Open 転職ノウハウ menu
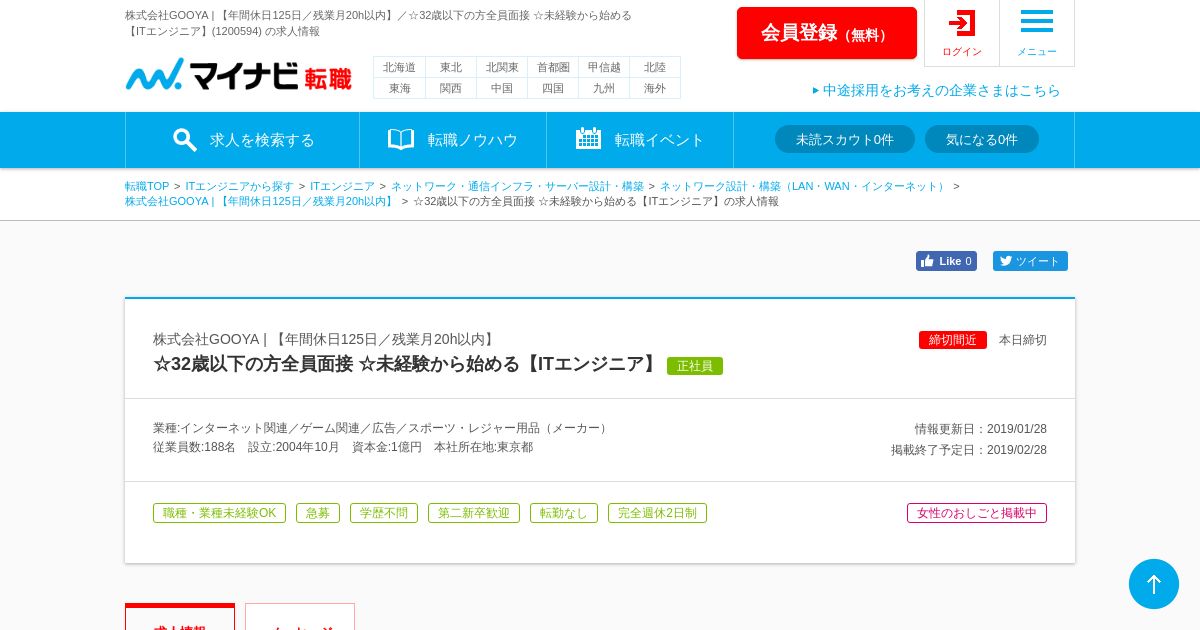 [x=453, y=140]
